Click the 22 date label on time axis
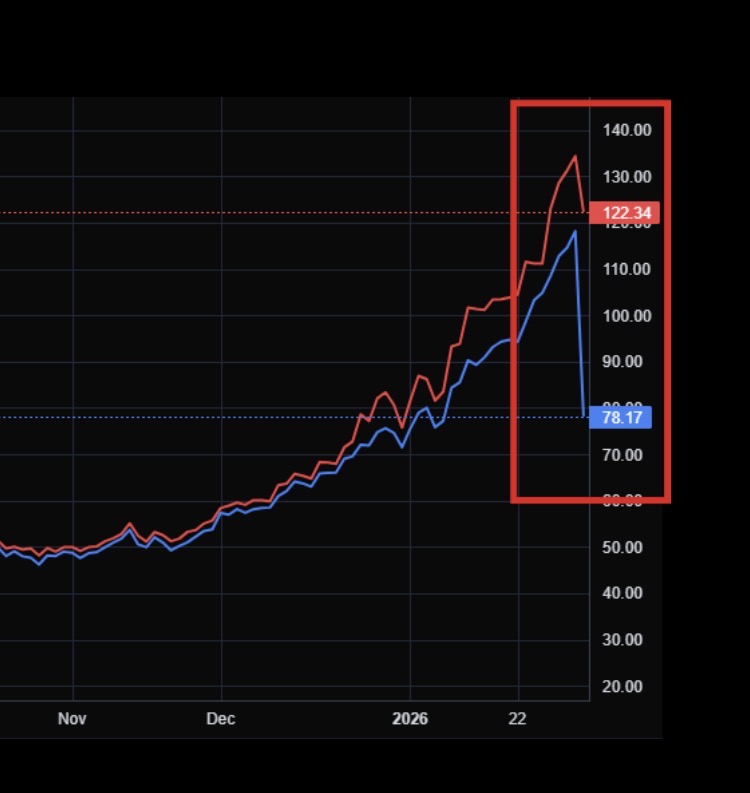Screen dimensions: 750x793 517,719
